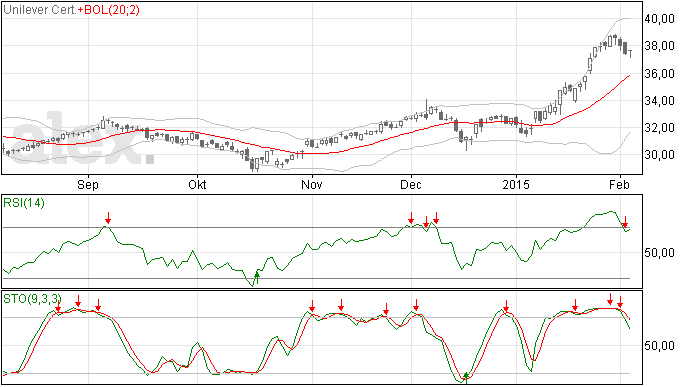690x387 pixels.
Task: Select the 38,00 price axis label
Action: 659,46
